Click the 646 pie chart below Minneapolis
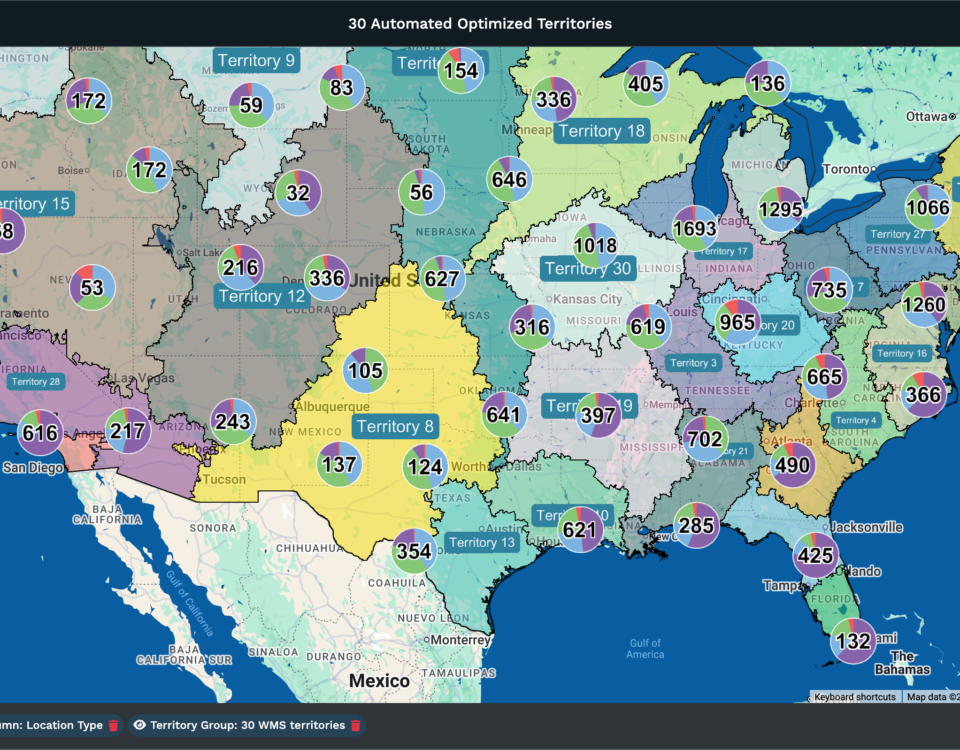 coord(508,180)
